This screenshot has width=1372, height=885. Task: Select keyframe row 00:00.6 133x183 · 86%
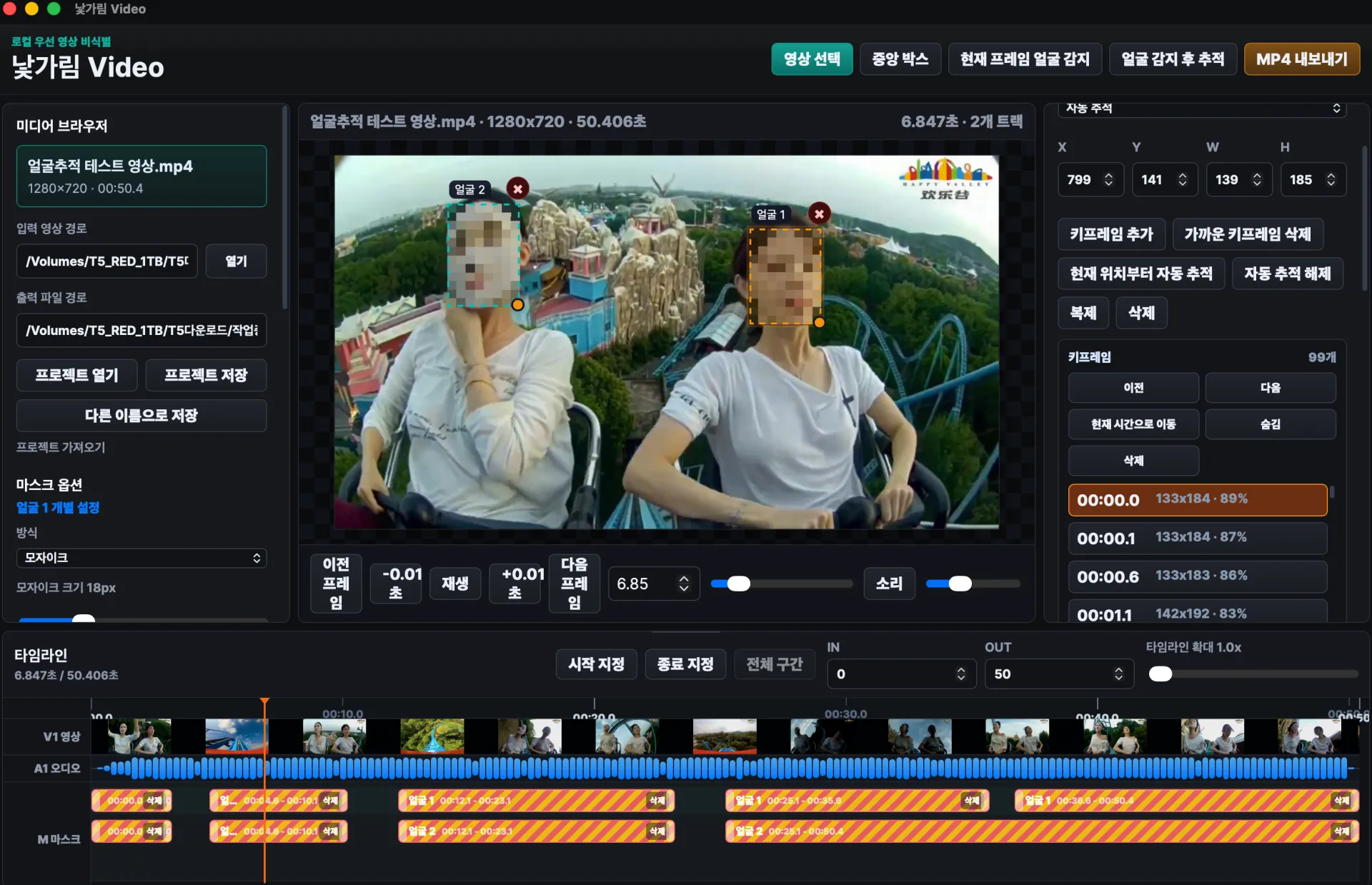click(x=1198, y=576)
